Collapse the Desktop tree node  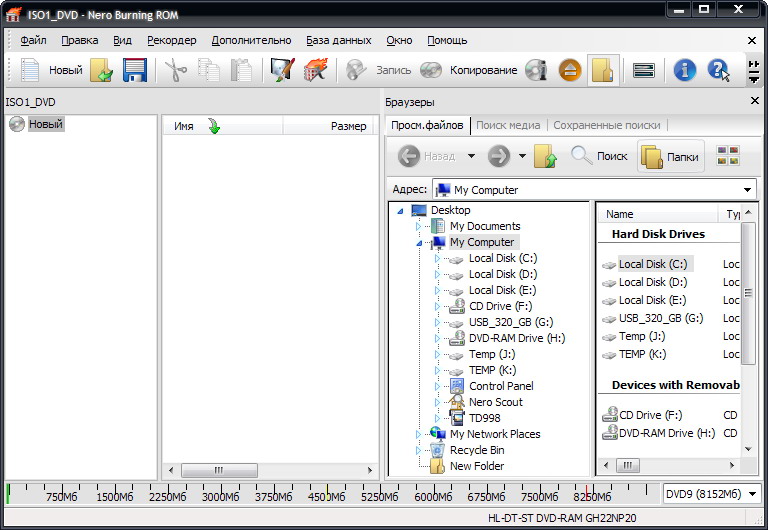[400, 211]
